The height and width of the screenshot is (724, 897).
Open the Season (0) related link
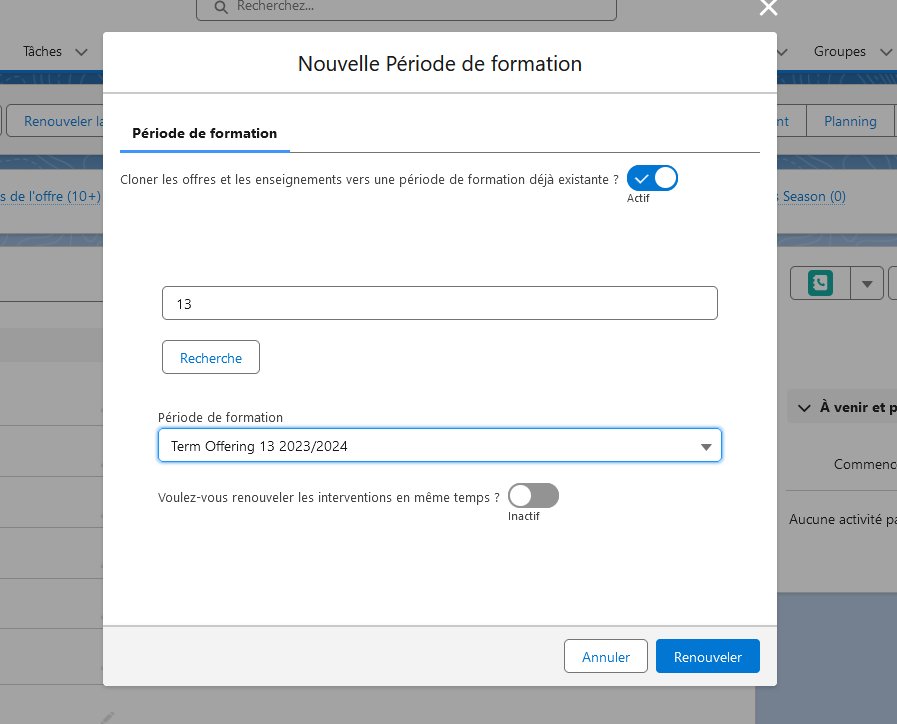coord(813,197)
